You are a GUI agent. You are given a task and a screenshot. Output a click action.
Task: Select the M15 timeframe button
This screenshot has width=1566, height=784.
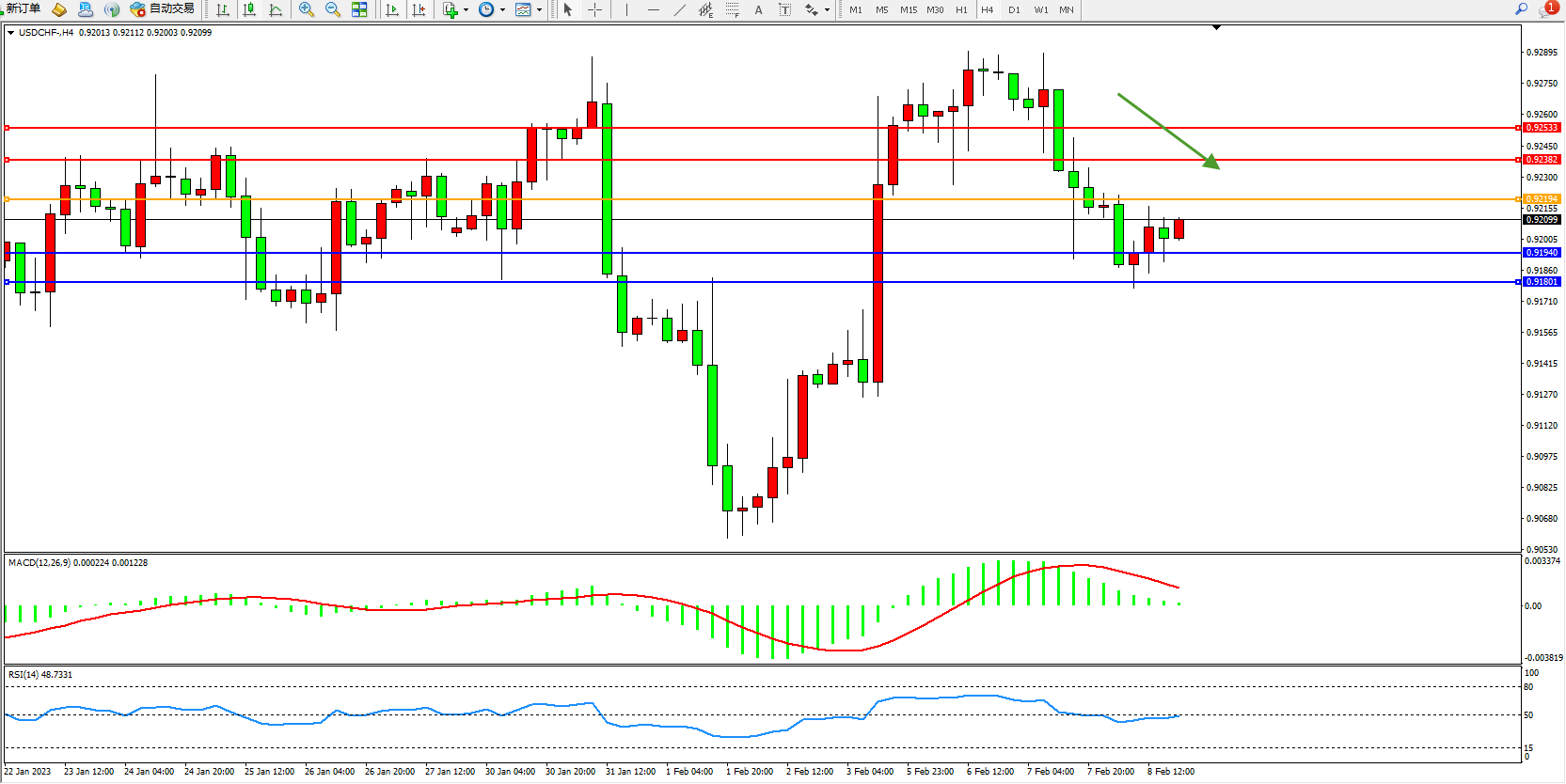click(x=908, y=9)
